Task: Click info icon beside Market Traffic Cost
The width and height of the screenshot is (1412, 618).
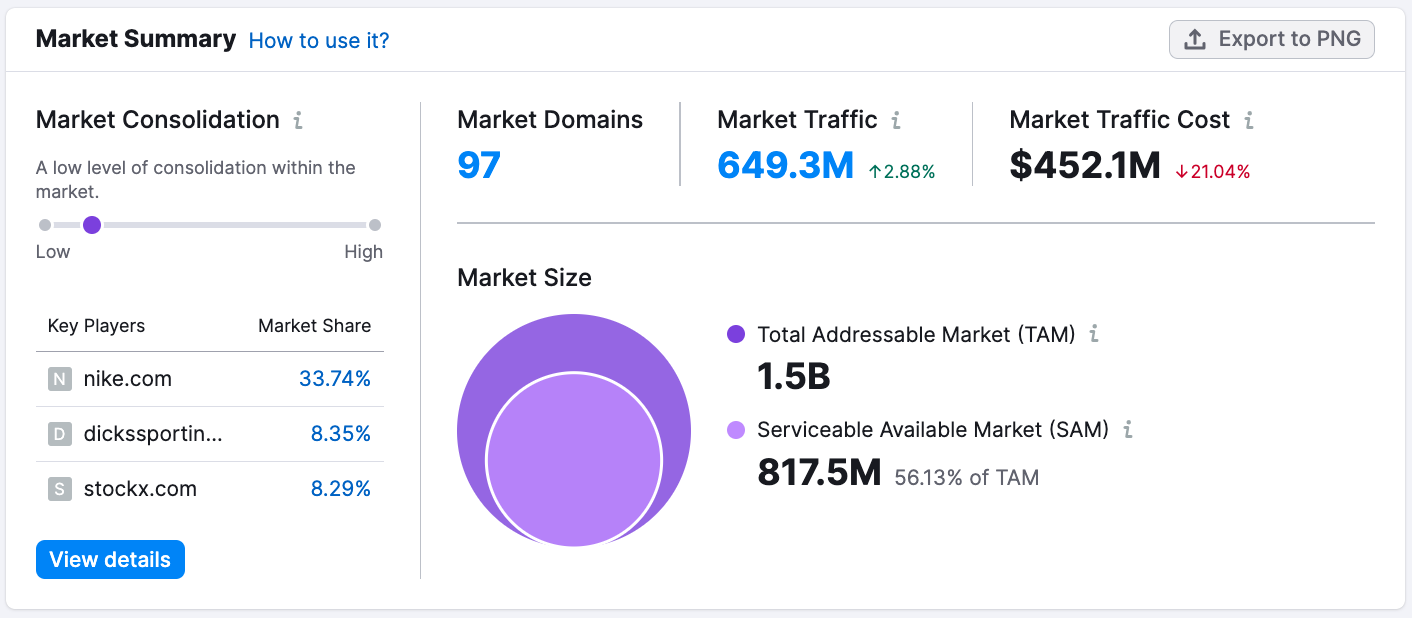Action: [x=1249, y=121]
